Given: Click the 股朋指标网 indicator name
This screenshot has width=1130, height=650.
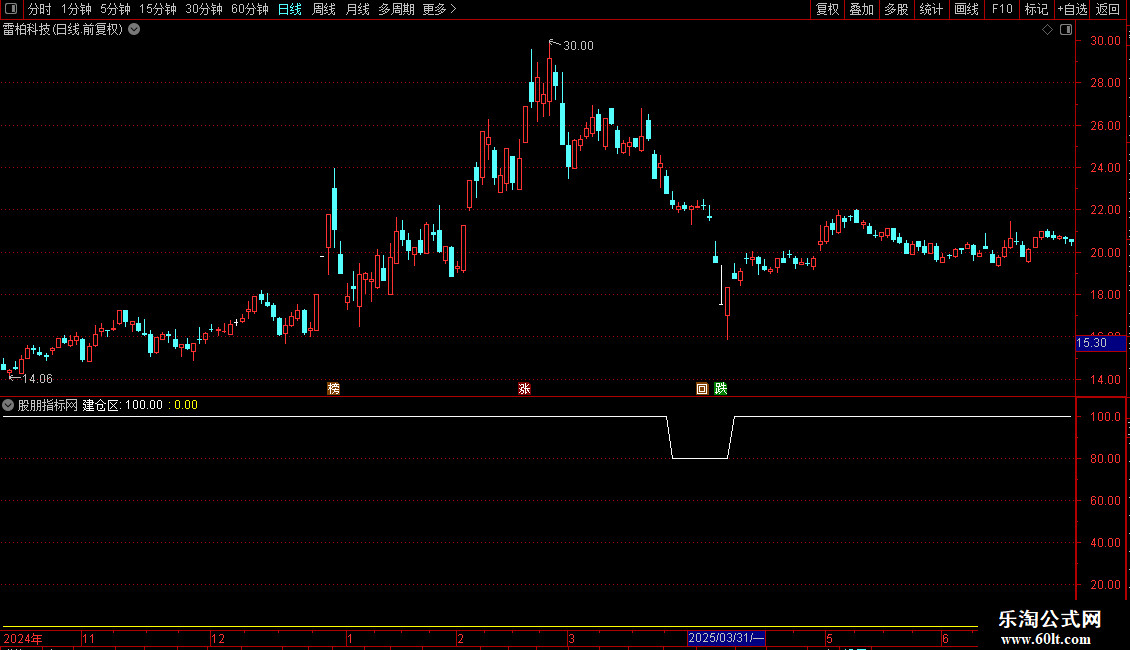Looking at the screenshot, I should [x=48, y=405].
